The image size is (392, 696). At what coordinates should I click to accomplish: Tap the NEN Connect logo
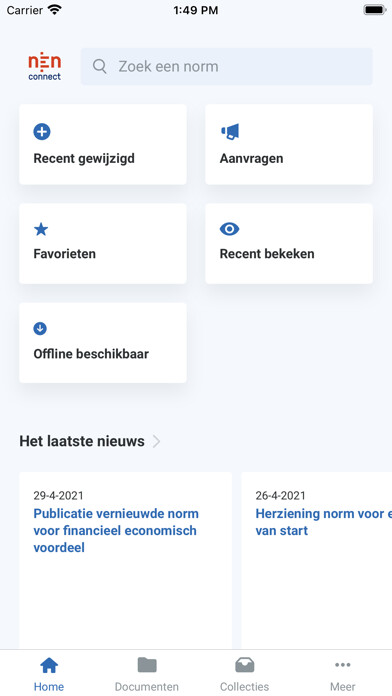(x=44, y=67)
